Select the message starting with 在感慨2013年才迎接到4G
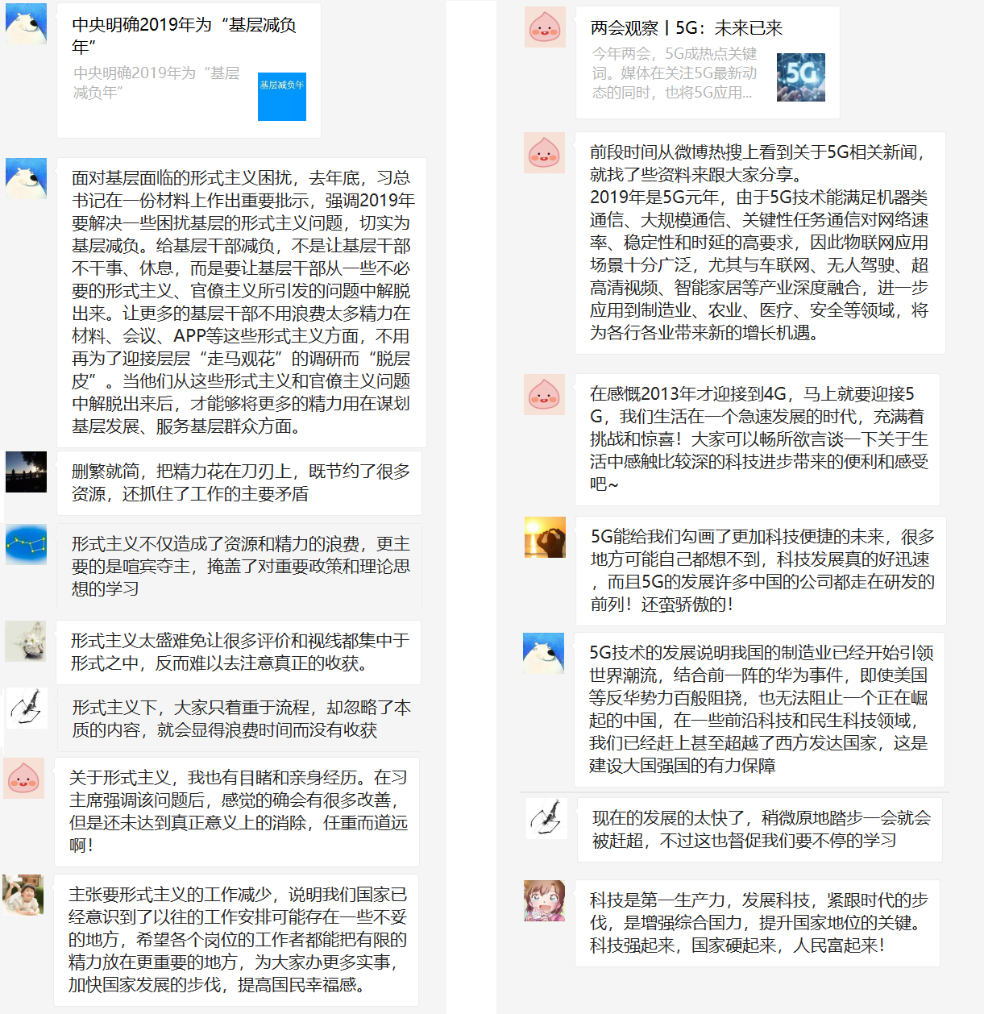This screenshot has width=984, height=1014. 757,439
